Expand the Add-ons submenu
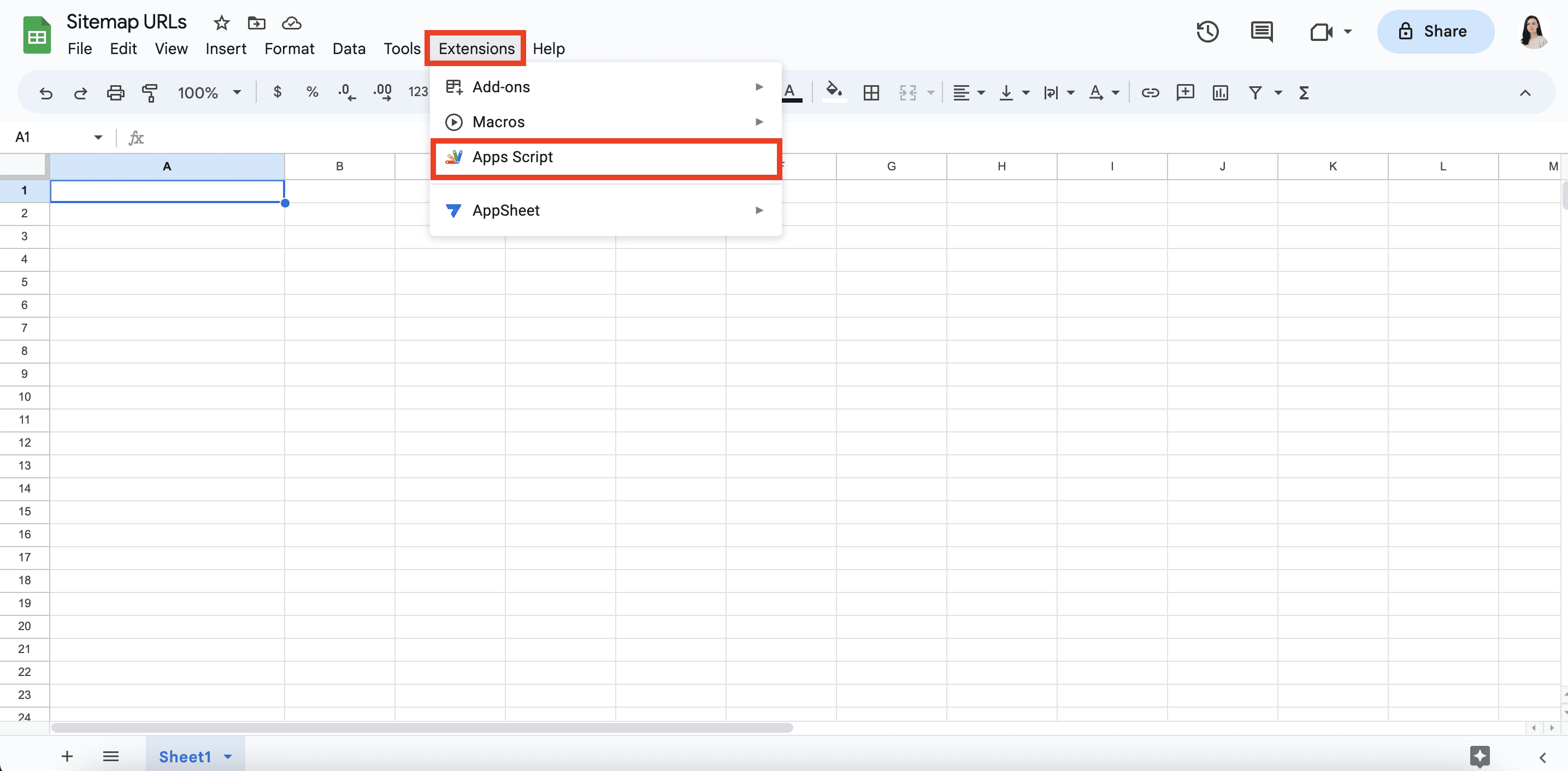Image resolution: width=1568 pixels, height=771 pixels. 606,87
